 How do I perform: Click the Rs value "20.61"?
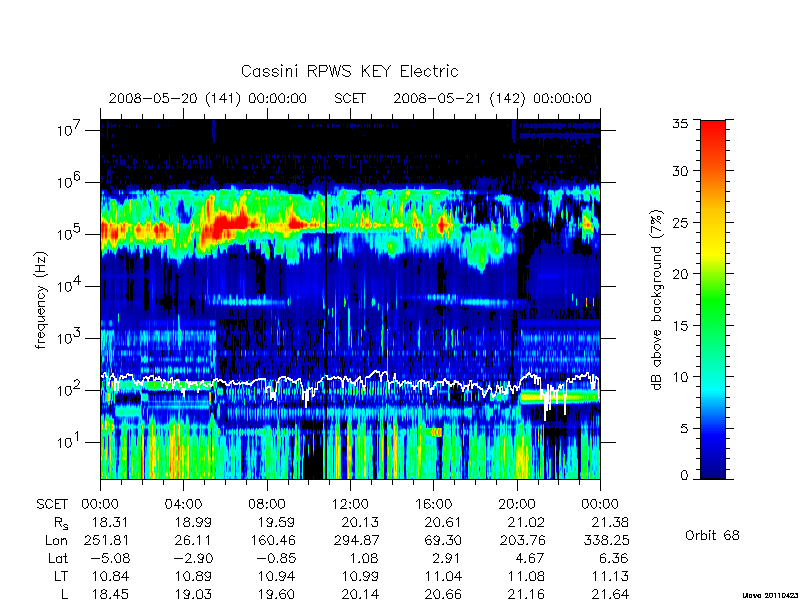click(x=443, y=522)
